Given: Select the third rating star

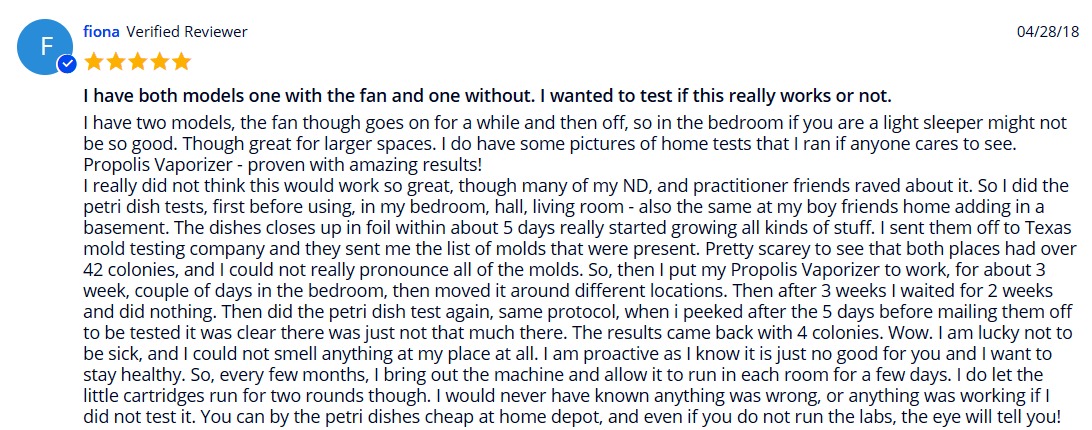Looking at the screenshot, I should pos(137,61).
